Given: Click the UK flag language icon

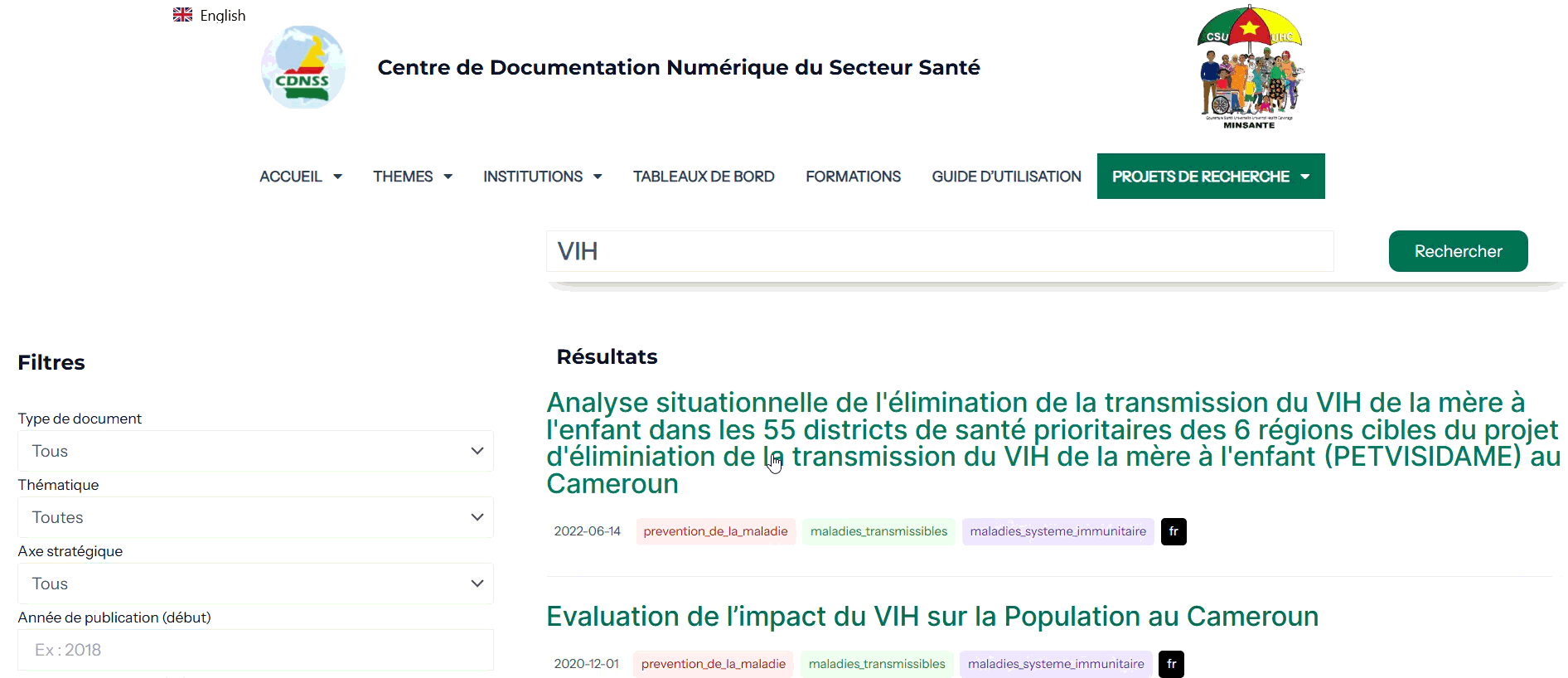Looking at the screenshot, I should click(182, 15).
